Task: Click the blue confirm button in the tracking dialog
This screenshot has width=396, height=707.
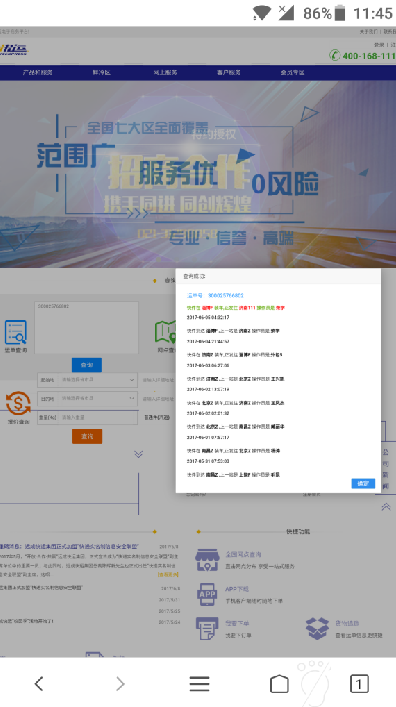Action: [363, 483]
